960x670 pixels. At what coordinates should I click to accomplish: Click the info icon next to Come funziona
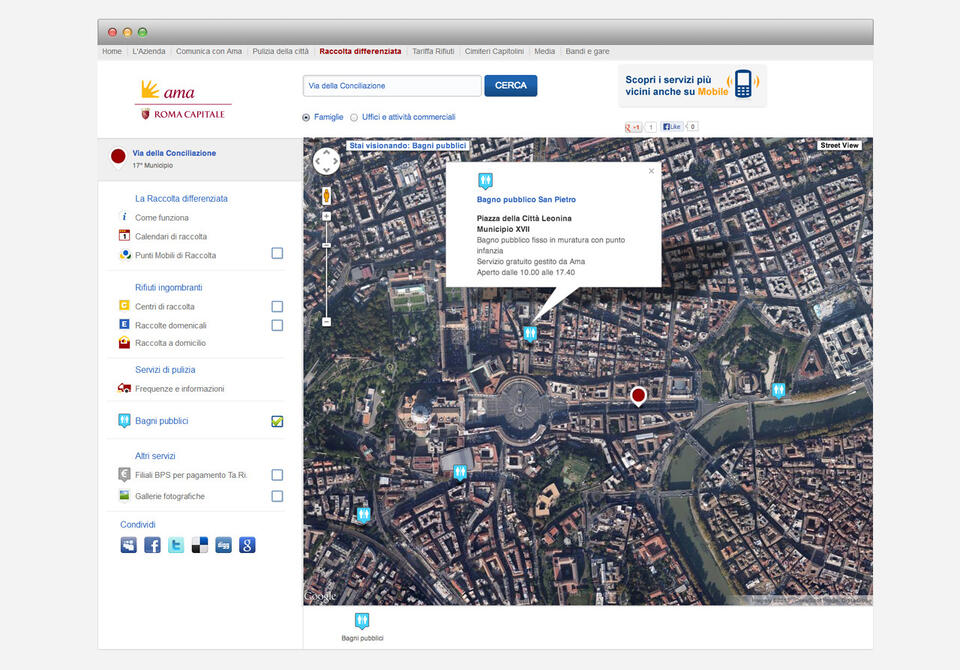coord(124,217)
